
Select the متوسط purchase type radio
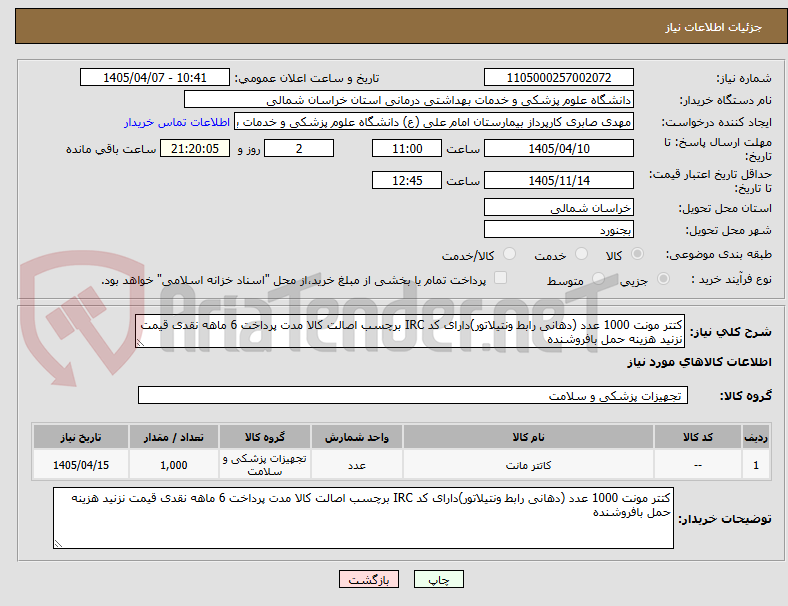click(x=598, y=279)
